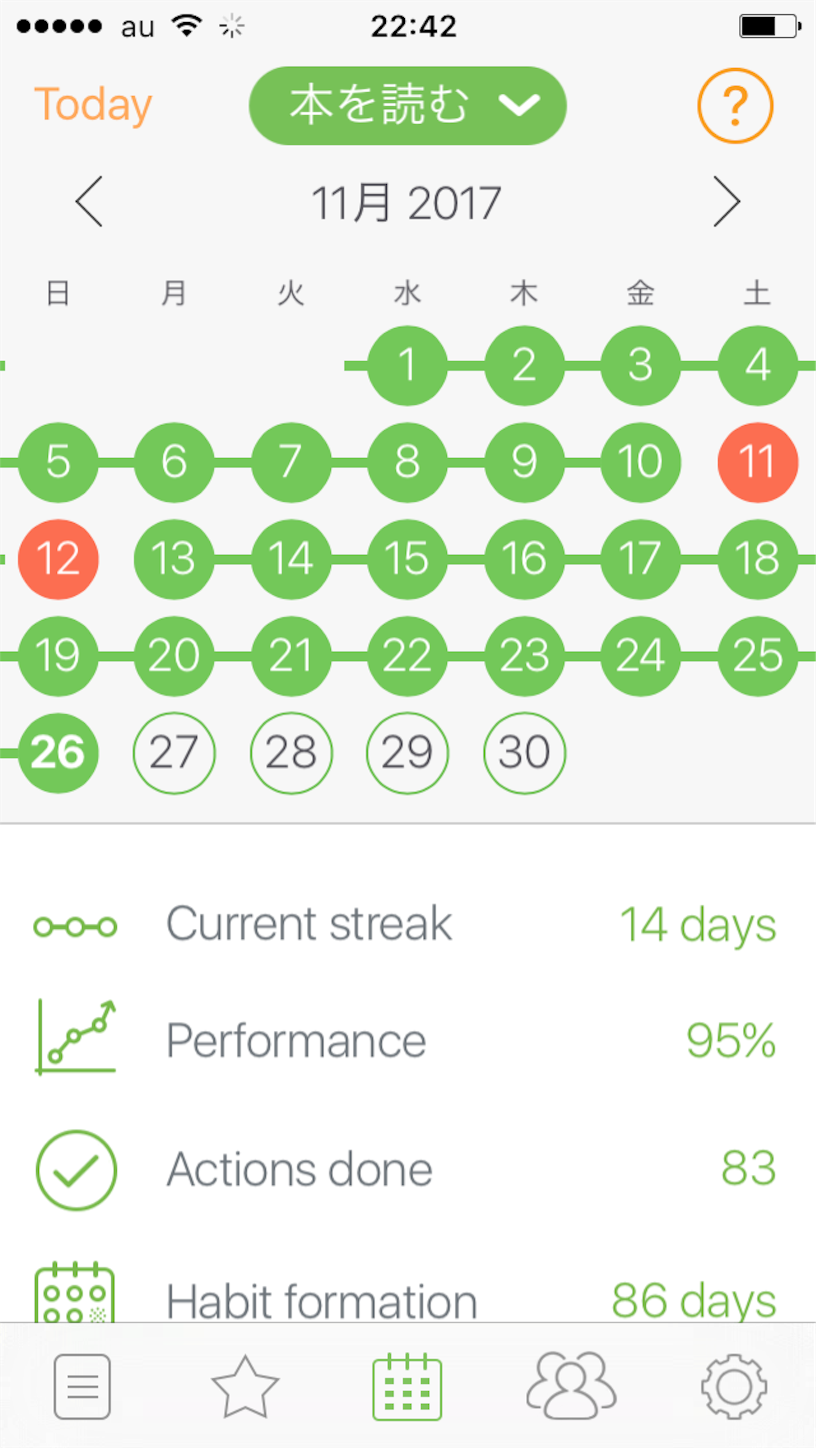Mark day 30 as done
This screenshot has width=816, height=1448.
[524, 752]
